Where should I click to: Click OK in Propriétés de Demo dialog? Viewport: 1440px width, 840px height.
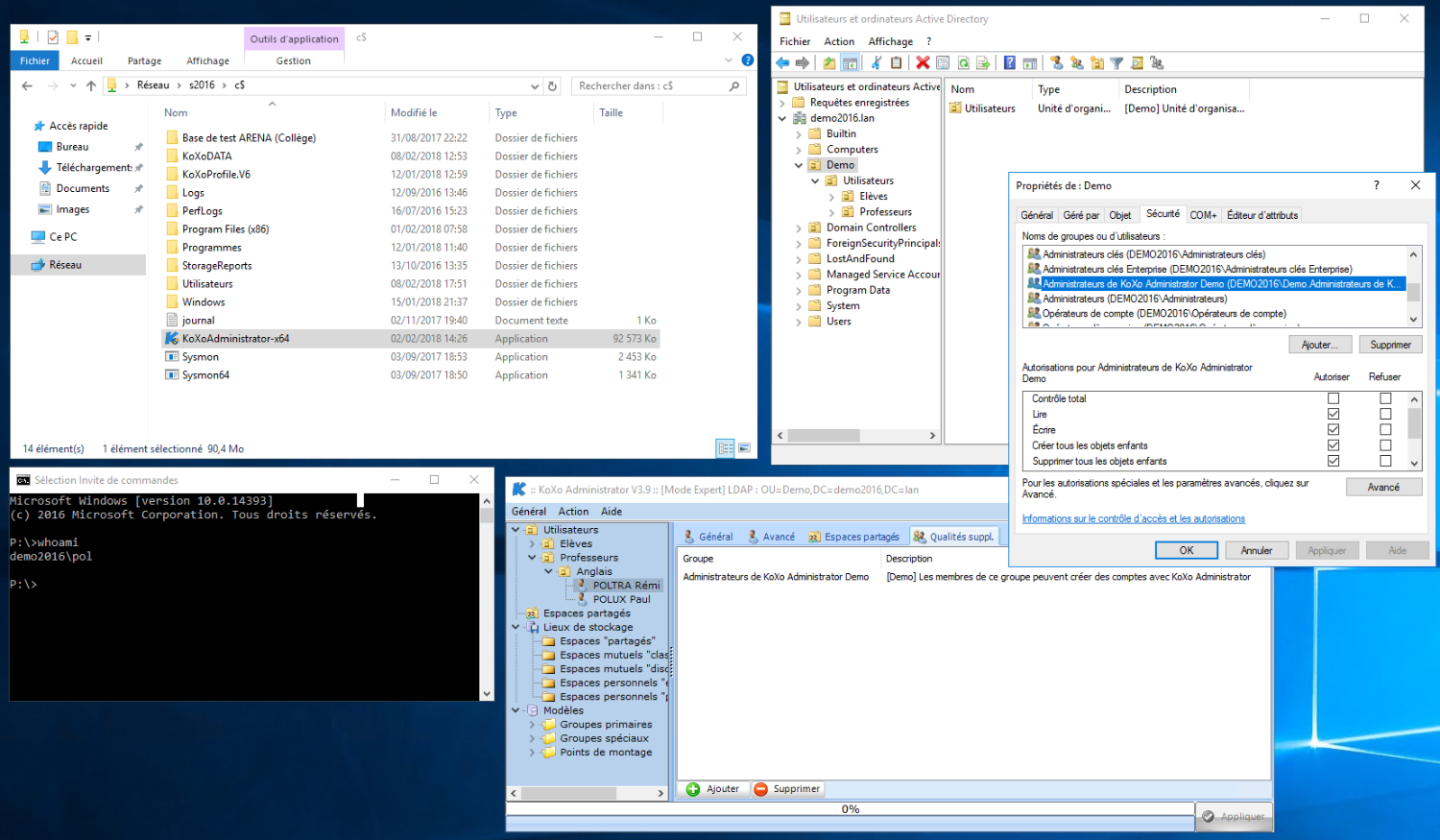pos(1187,550)
